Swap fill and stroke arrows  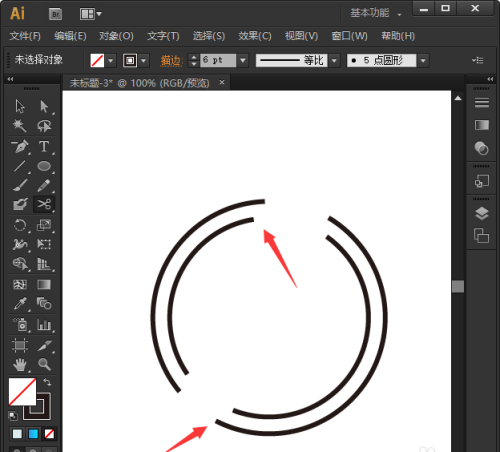[47, 382]
